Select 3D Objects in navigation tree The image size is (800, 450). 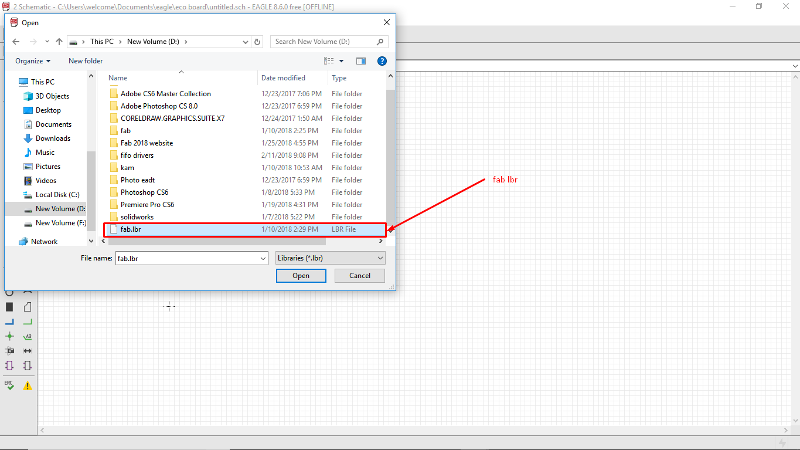(x=52, y=96)
